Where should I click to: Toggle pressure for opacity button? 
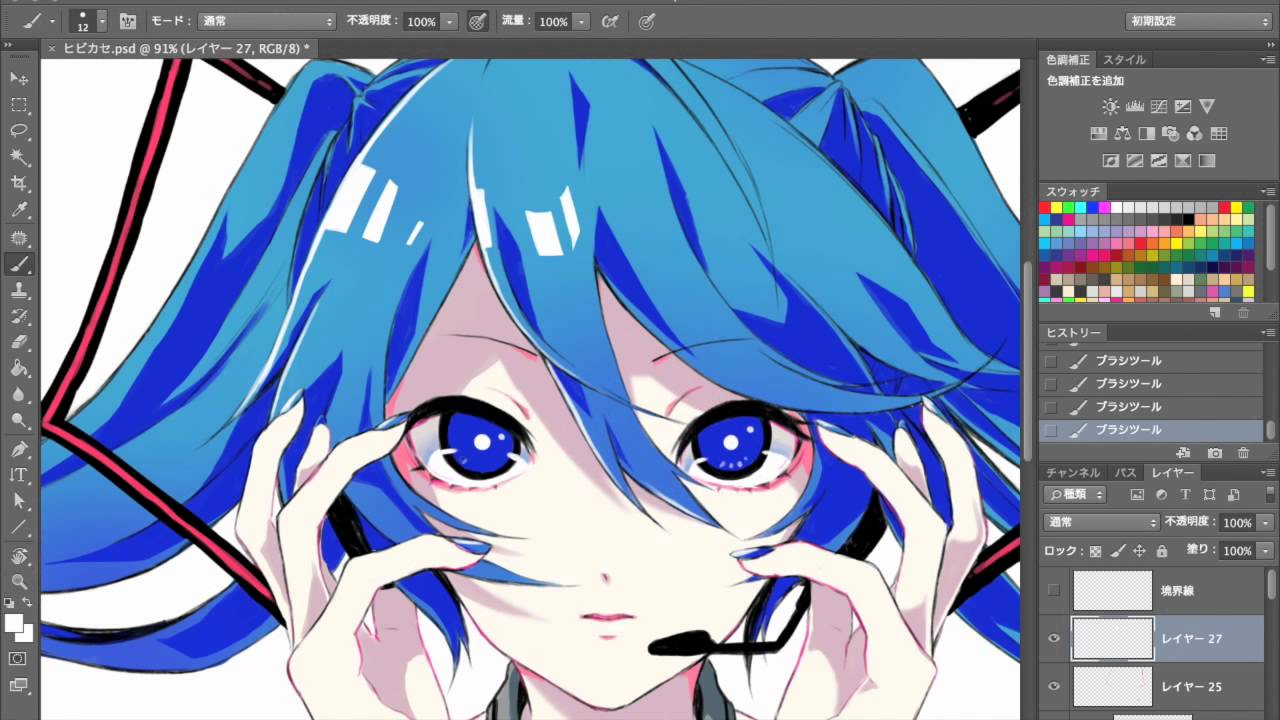478,21
